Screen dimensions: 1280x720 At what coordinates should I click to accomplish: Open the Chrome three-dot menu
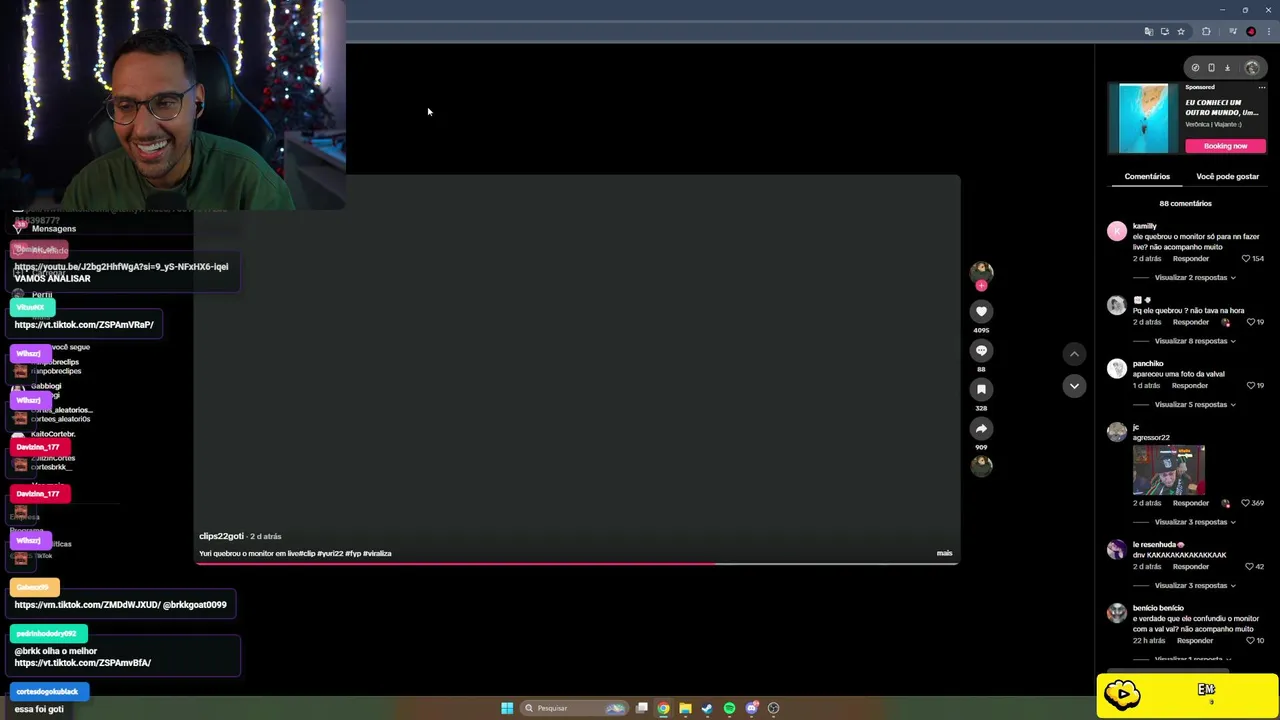tap(1269, 32)
